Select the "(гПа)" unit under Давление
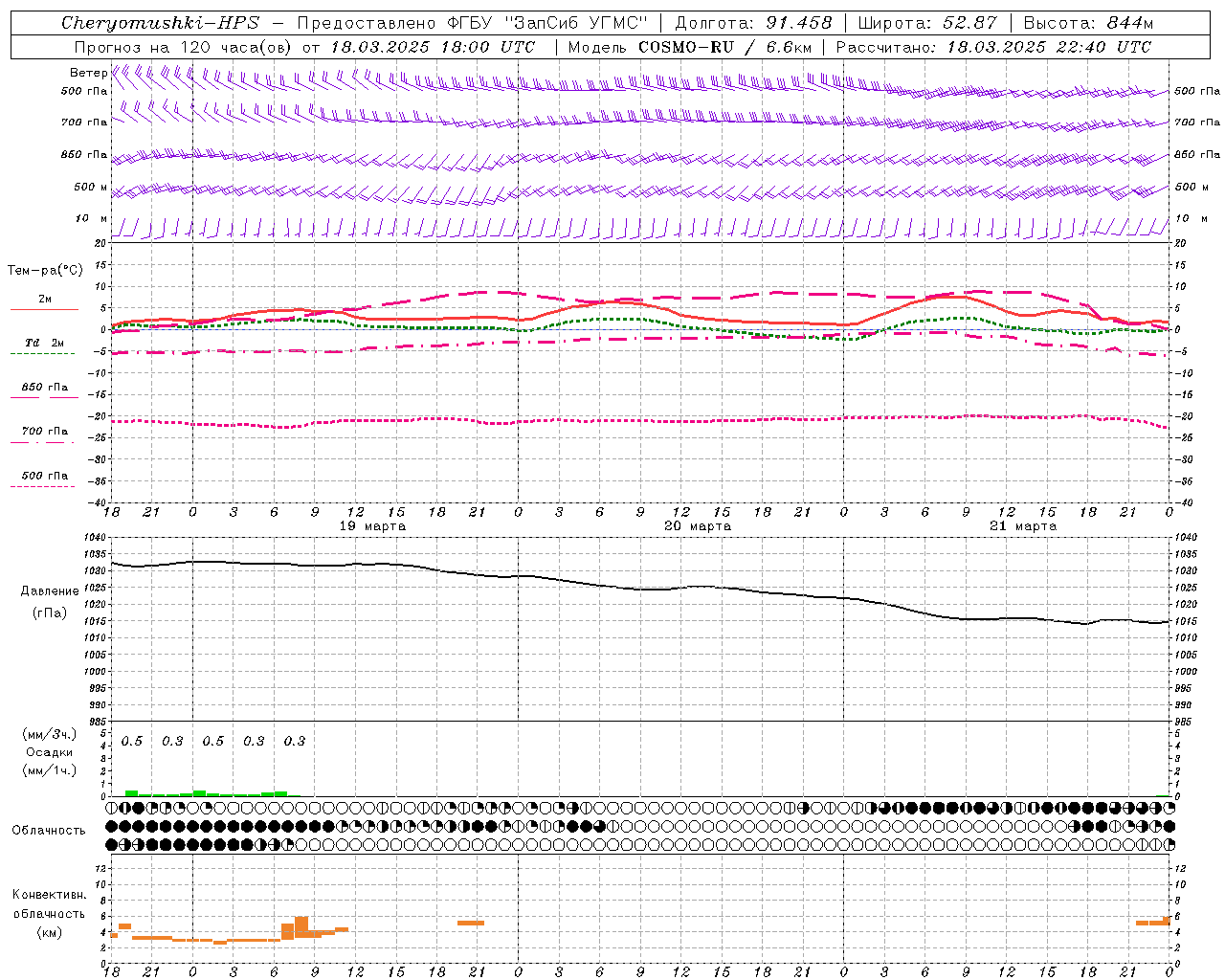Screen dimensions: 1225x980 (x=50, y=613)
